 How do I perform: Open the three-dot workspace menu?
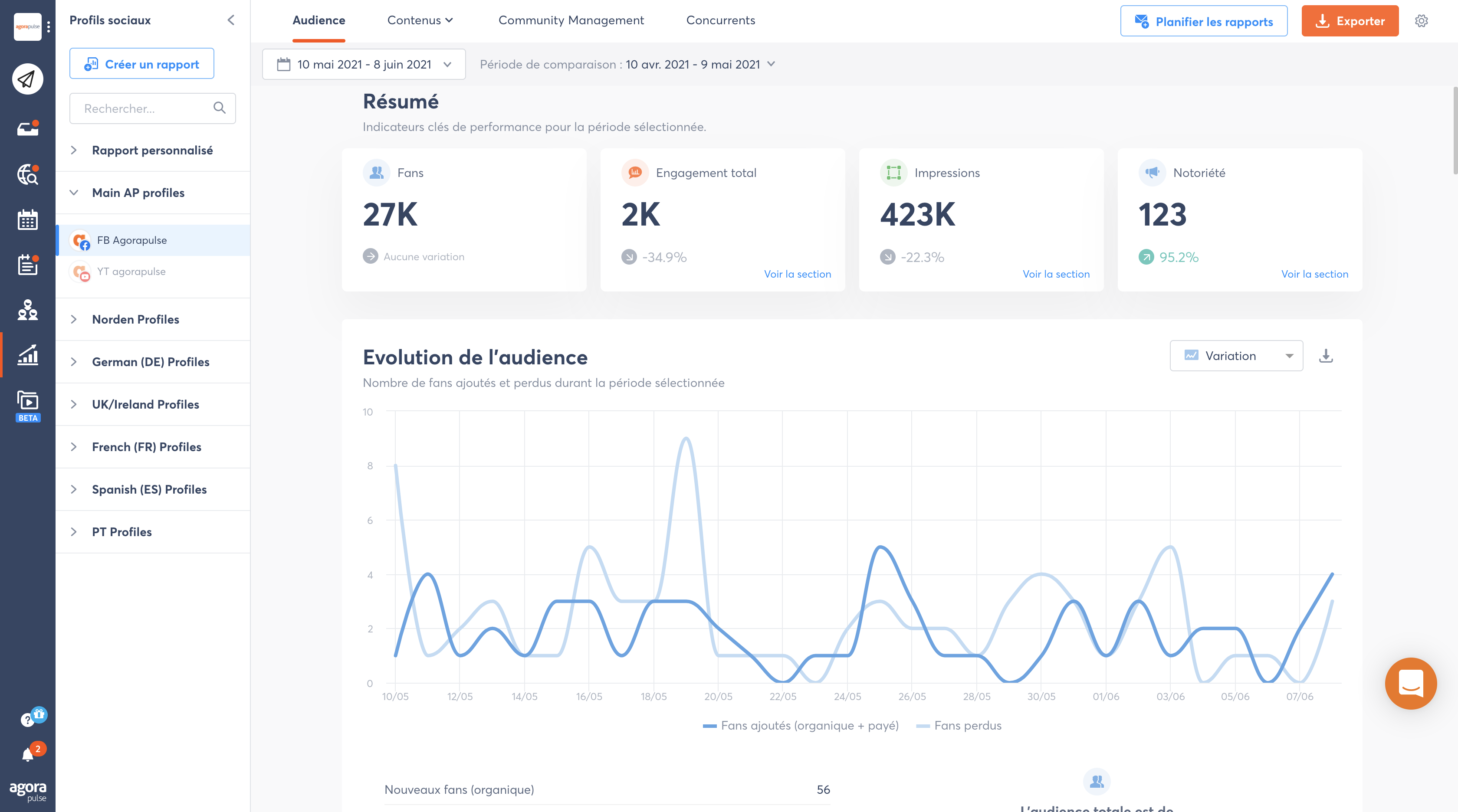coord(49,26)
